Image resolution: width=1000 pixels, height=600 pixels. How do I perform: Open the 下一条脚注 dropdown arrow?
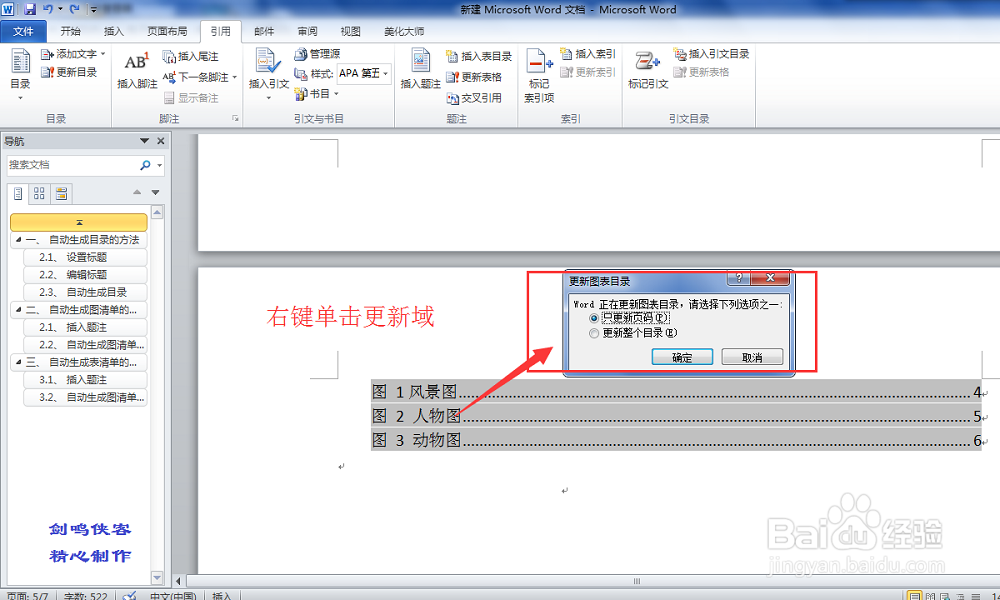click(235, 77)
